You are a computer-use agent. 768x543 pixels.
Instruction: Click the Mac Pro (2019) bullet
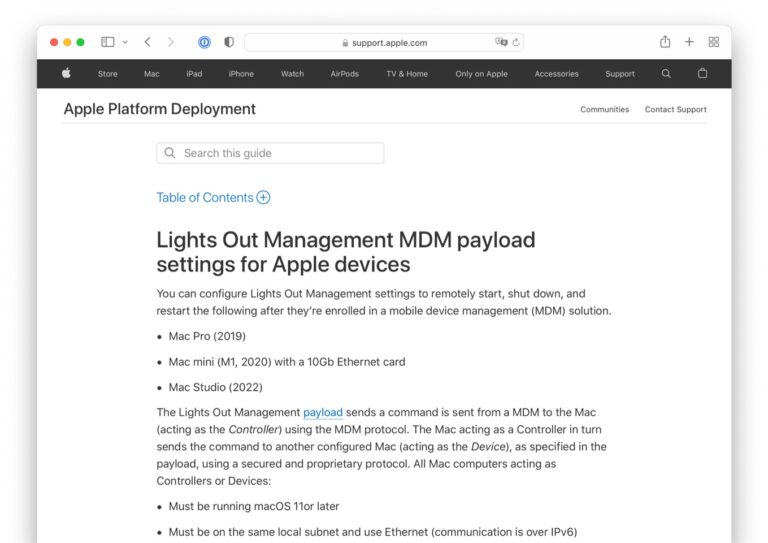[207, 336]
